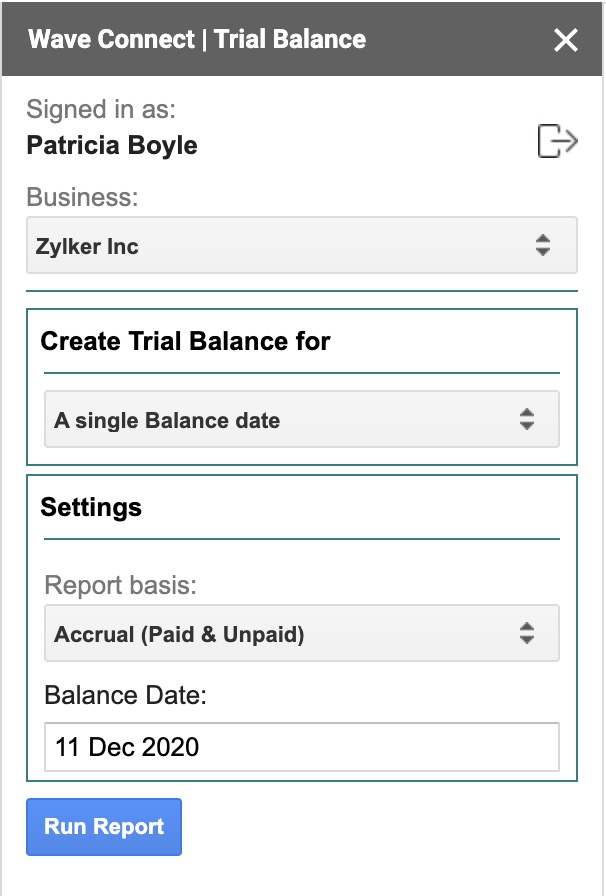Click the name Patricia Boyle
606x896 pixels.
click(113, 145)
